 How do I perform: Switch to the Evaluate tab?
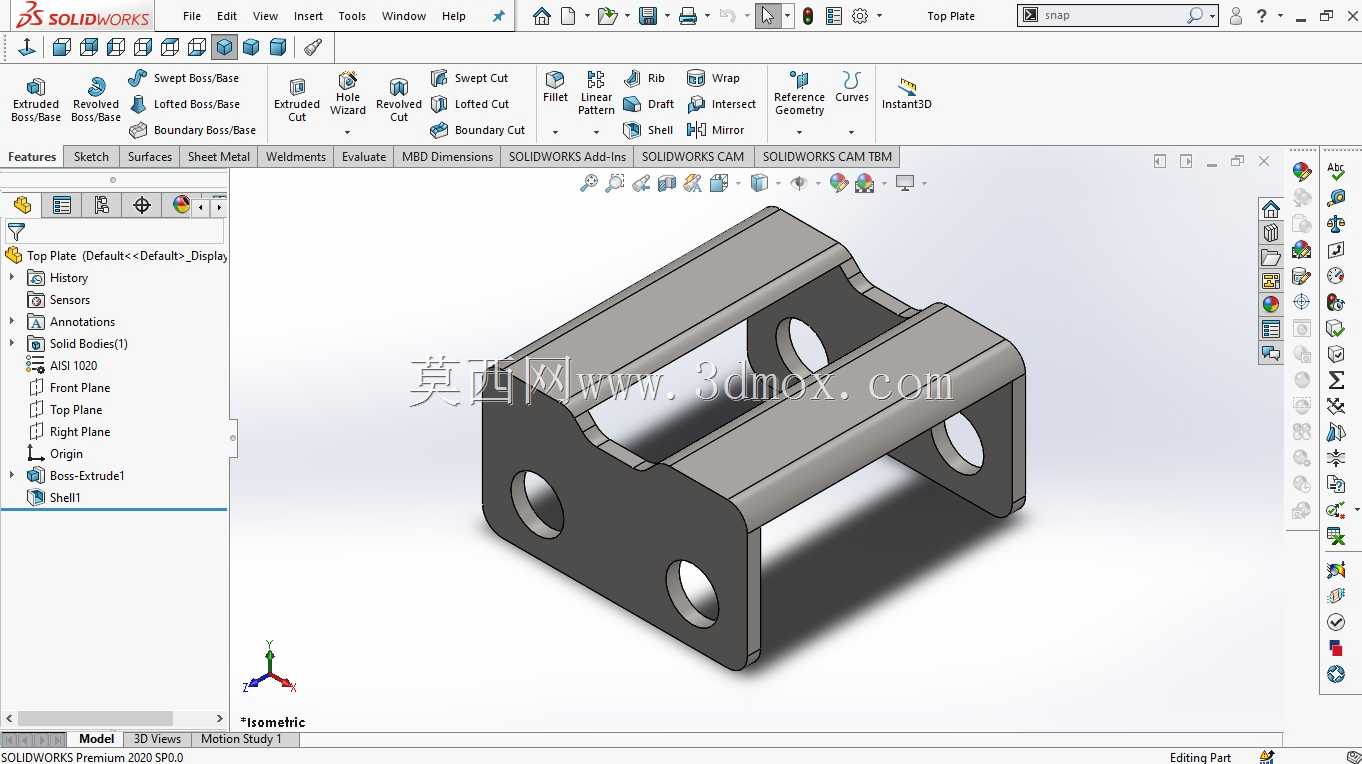click(364, 156)
